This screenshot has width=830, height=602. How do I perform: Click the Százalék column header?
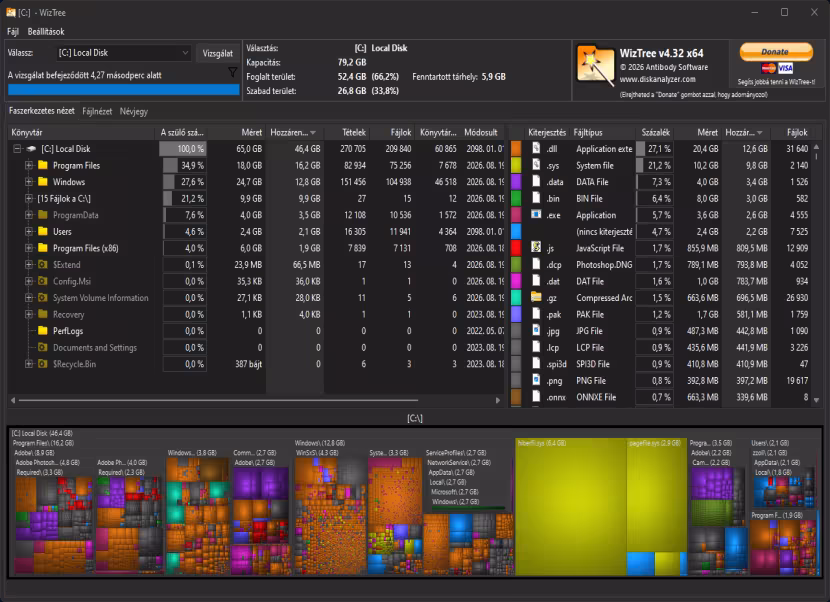[x=655, y=132]
